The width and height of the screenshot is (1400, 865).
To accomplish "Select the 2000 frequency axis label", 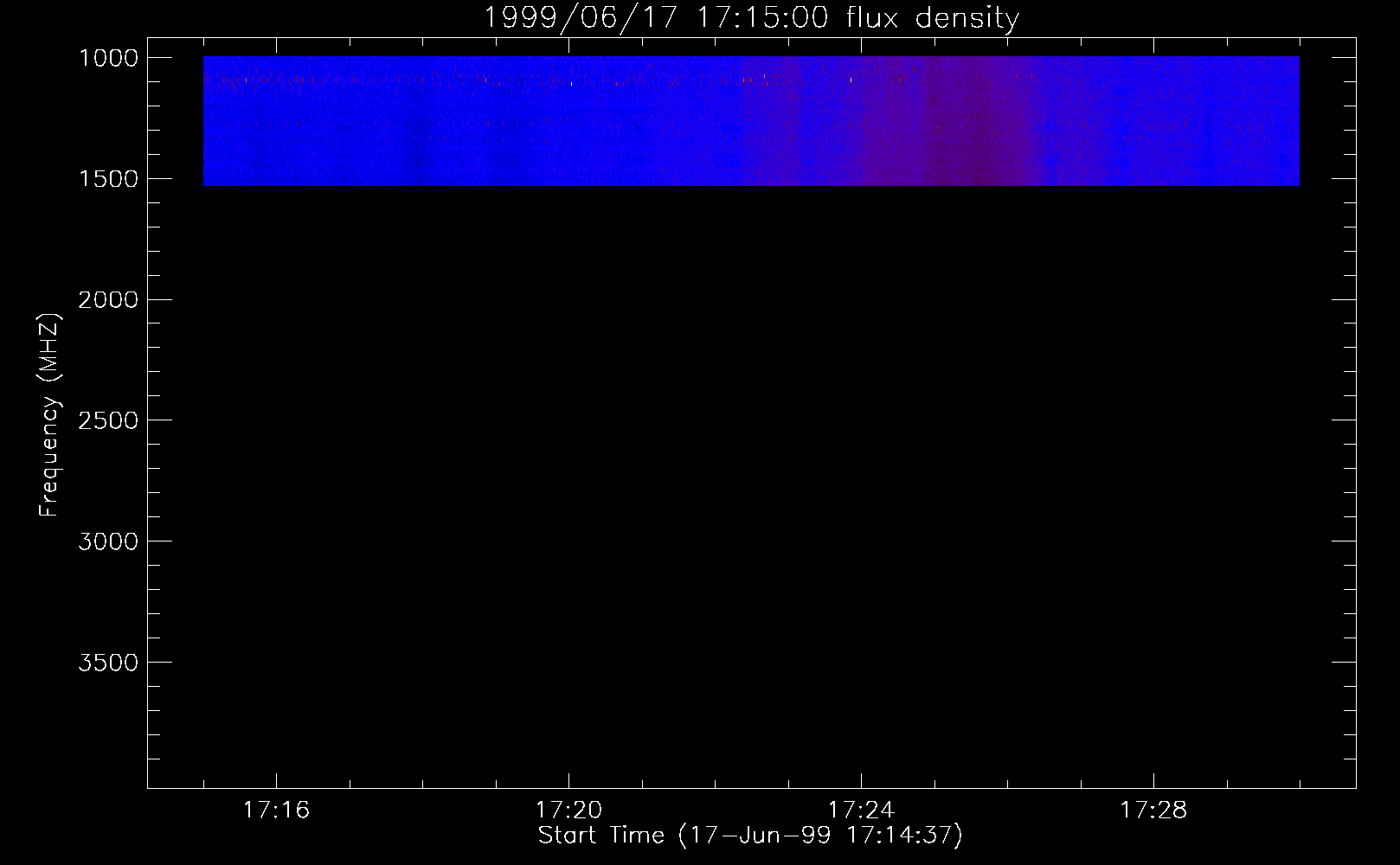I will click(x=108, y=300).
